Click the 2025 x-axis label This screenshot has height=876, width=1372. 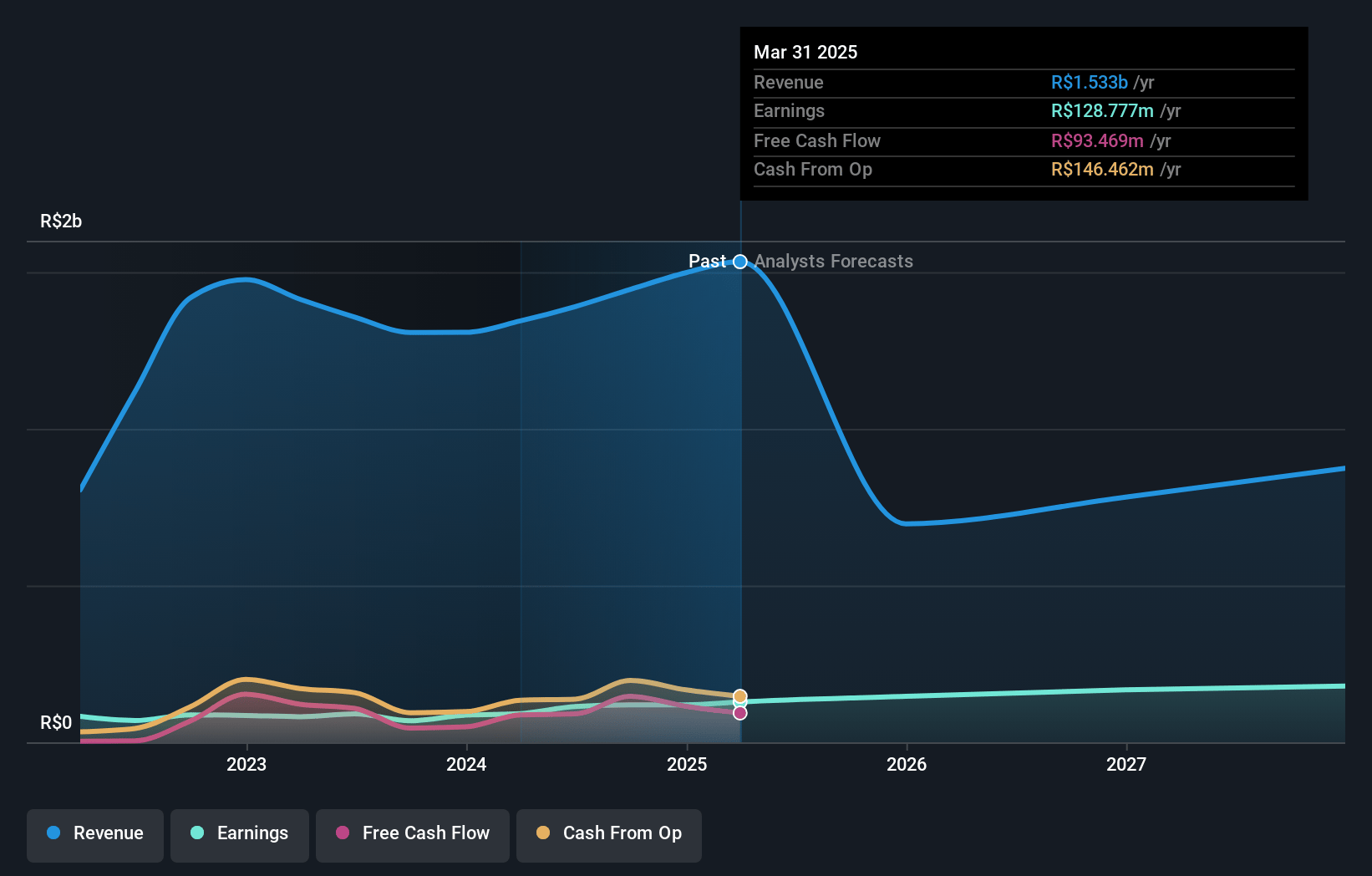pos(687,764)
